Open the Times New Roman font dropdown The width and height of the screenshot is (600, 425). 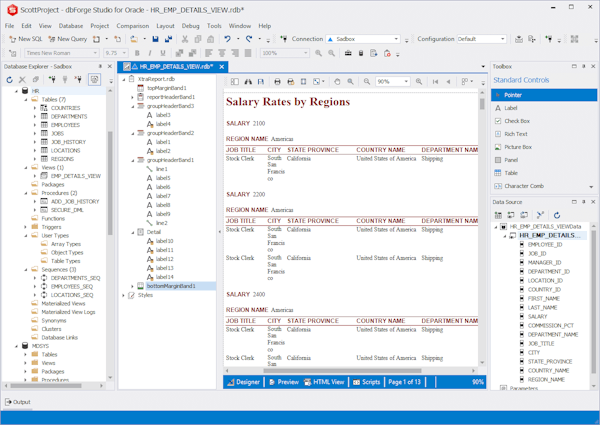pos(95,53)
